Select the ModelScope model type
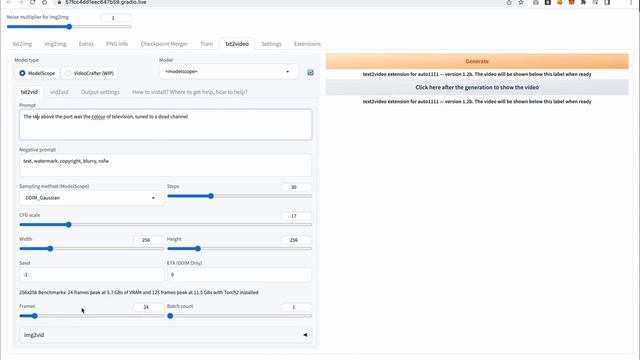Viewport: 640px width, 360px height. pyautogui.click(x=37, y=73)
